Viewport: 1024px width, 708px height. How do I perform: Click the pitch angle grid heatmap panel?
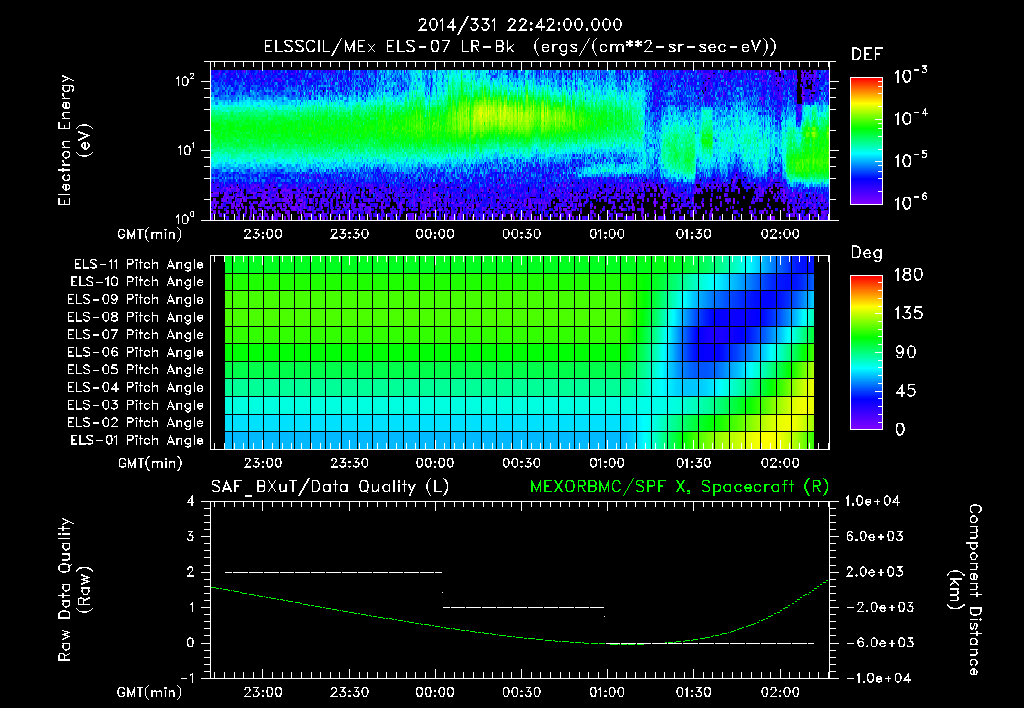click(520, 353)
